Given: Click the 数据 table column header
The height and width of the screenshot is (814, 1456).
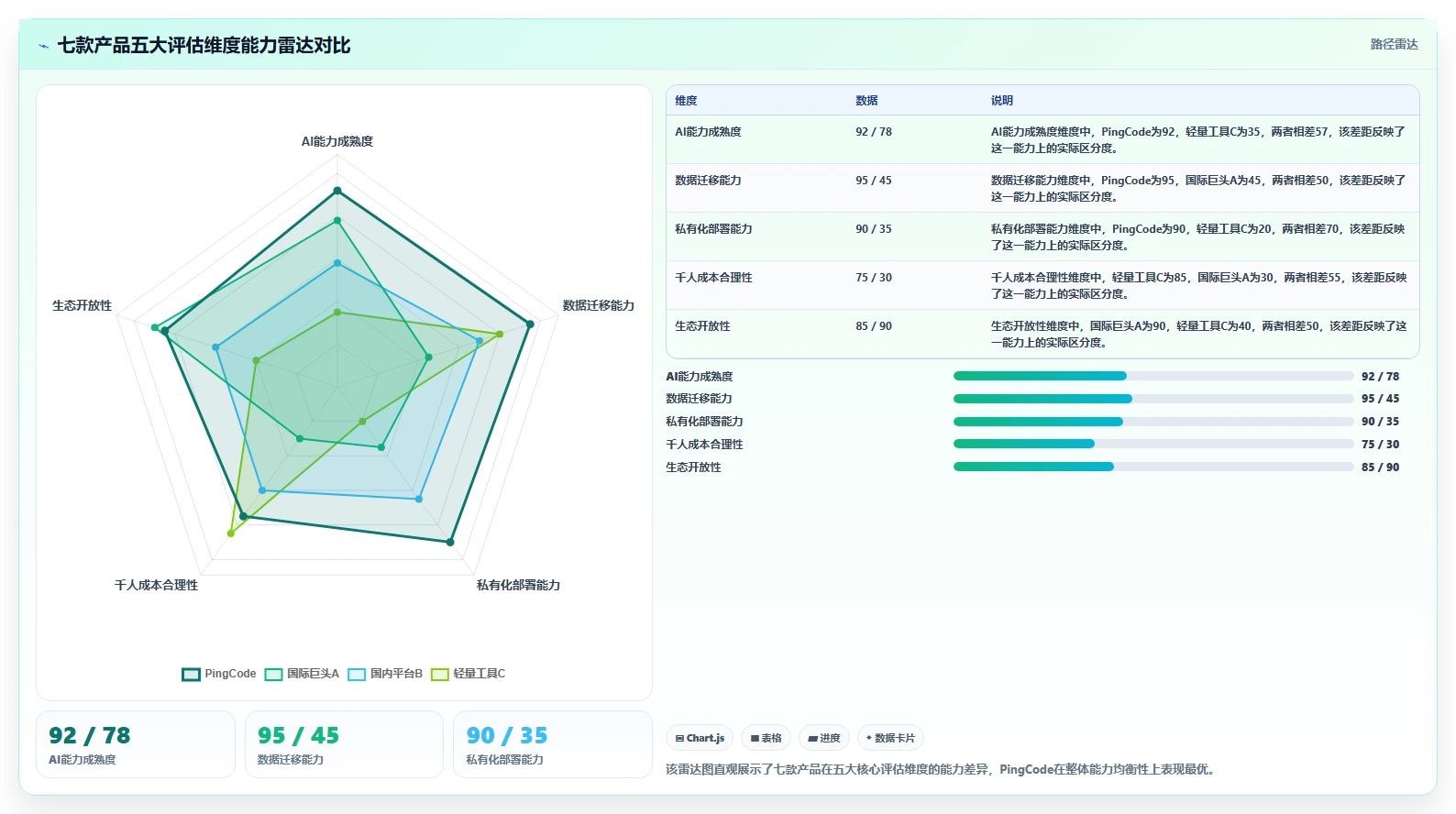Looking at the screenshot, I should [866, 101].
